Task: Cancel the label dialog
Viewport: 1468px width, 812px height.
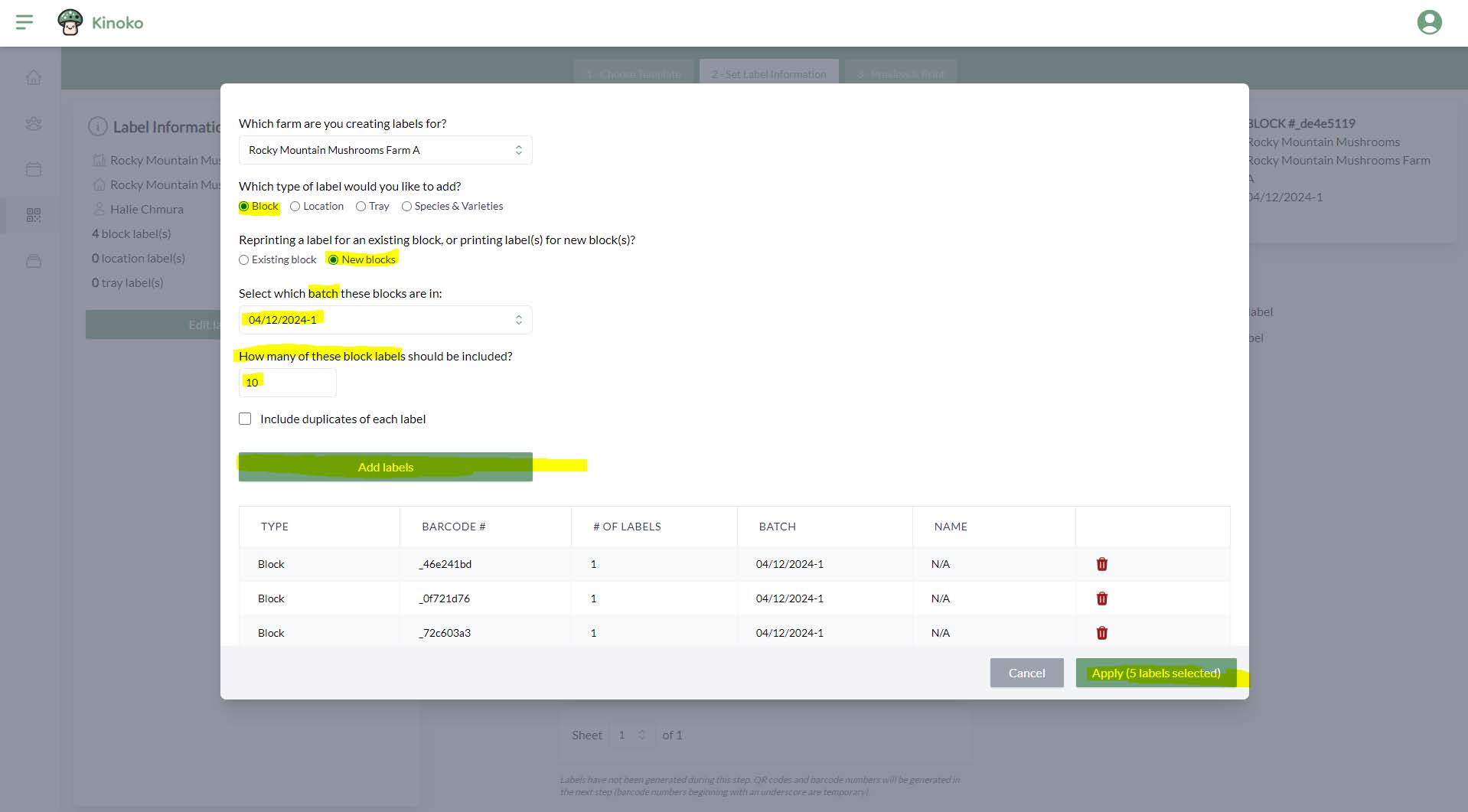Action: pyautogui.click(x=1026, y=673)
